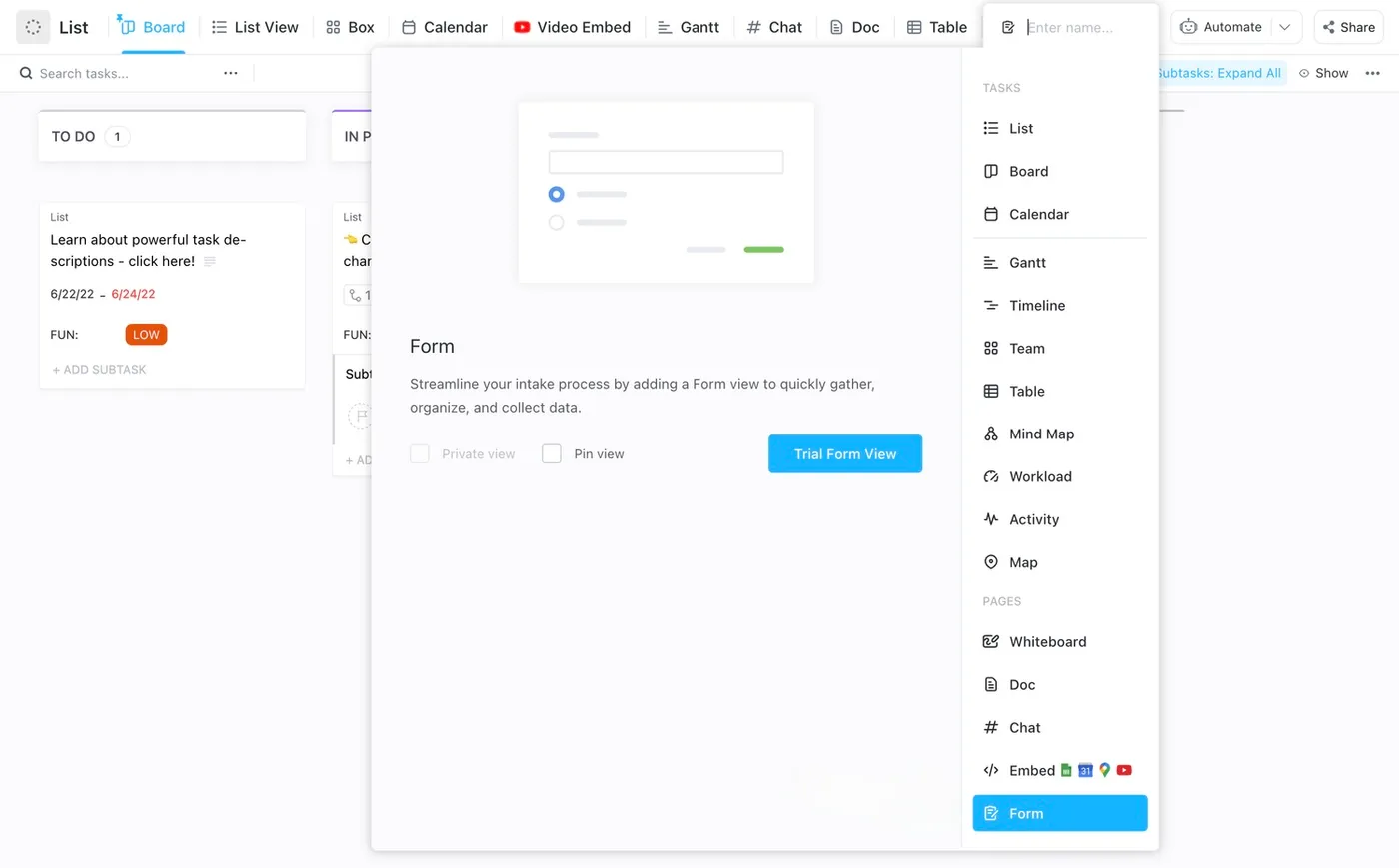
Task: Open the Board view tab
Action: pos(153,27)
